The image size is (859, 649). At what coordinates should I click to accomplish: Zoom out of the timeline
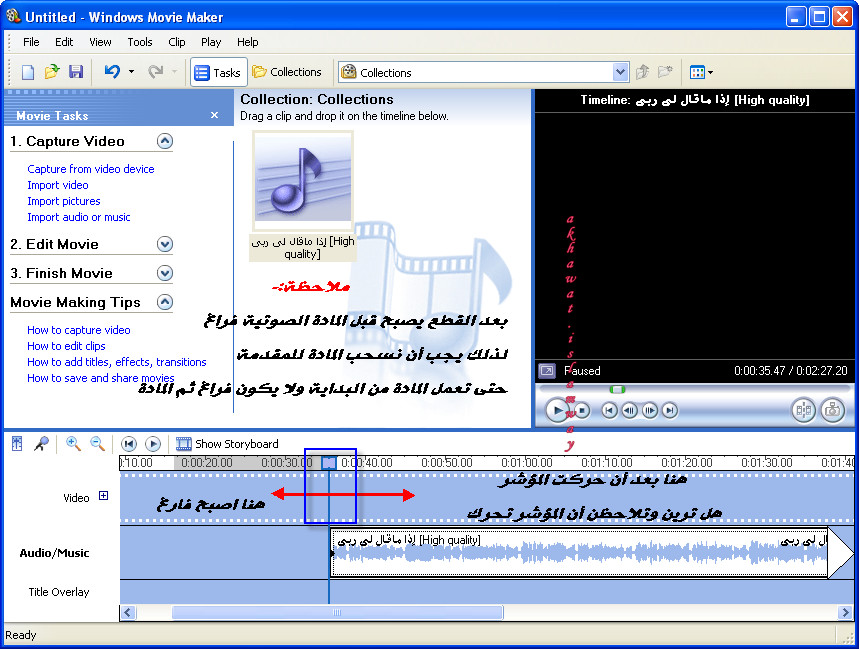pos(98,444)
